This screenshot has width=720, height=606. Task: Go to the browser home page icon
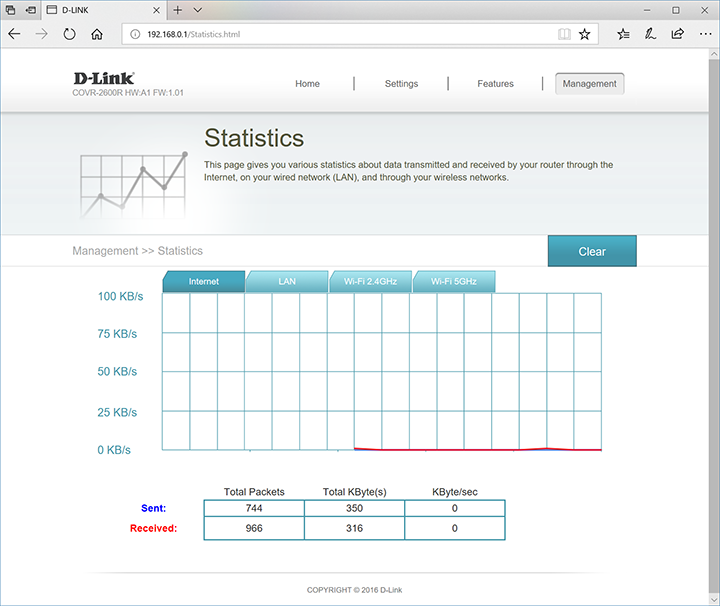tap(97, 33)
